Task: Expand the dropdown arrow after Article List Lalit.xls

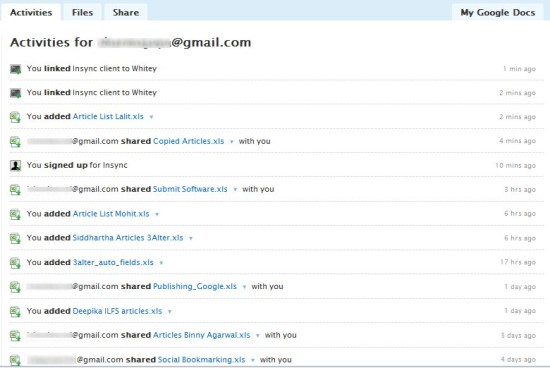Action: (x=152, y=117)
